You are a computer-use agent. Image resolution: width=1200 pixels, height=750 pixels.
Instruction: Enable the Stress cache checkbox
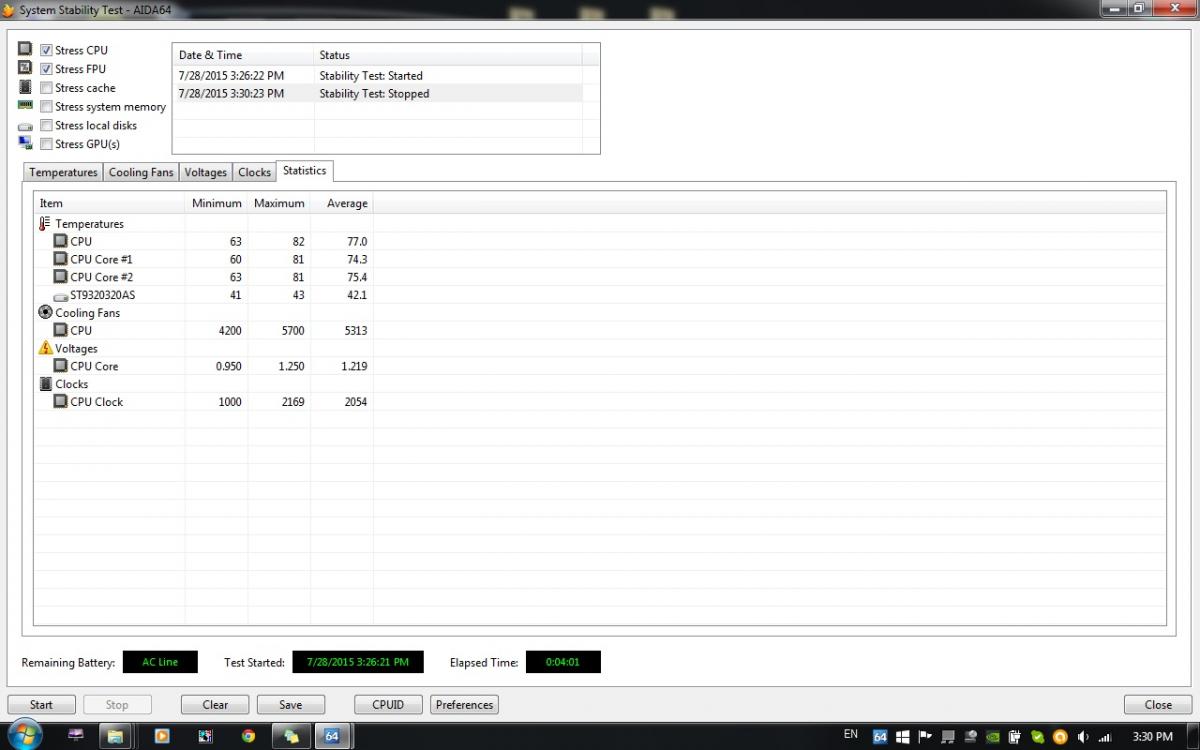[x=46, y=88]
